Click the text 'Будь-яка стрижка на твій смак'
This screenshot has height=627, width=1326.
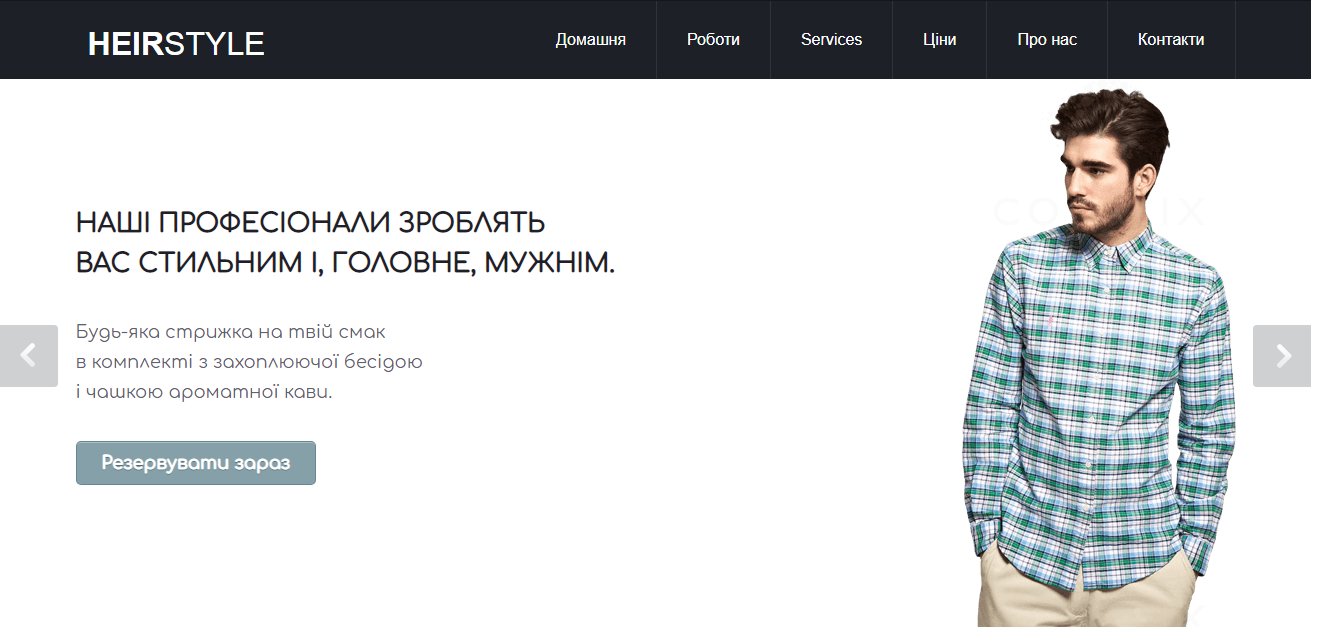tap(231, 332)
